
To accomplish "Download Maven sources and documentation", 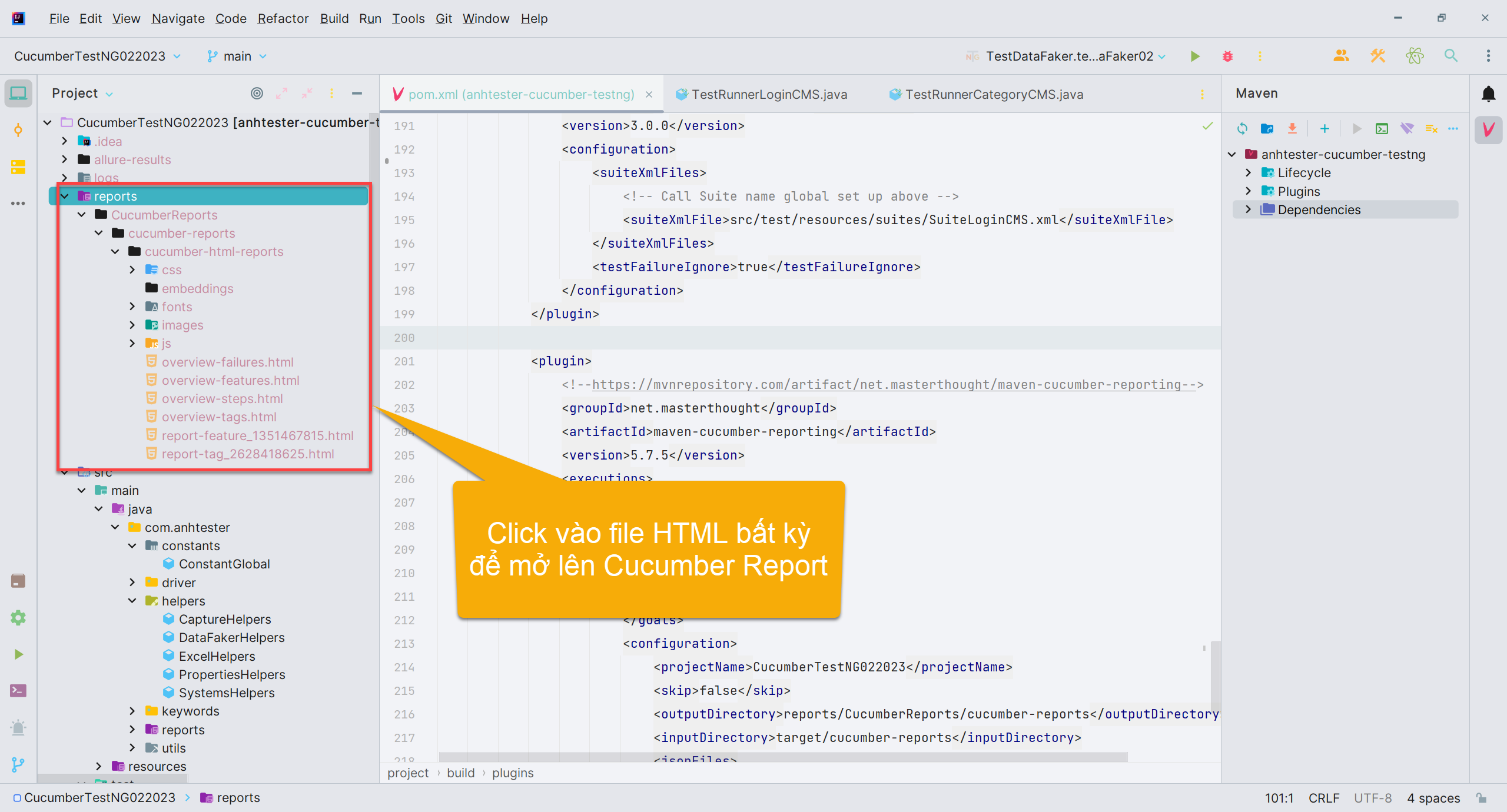I will [x=1292, y=129].
